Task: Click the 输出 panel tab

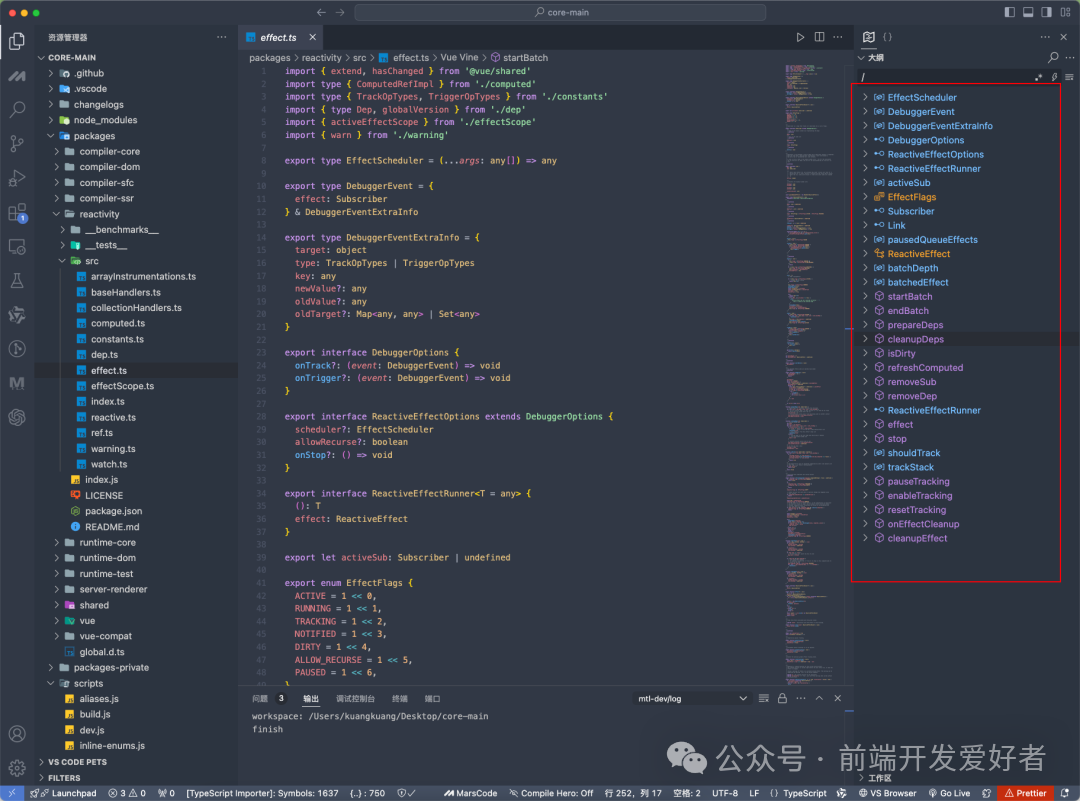Action: [310, 698]
